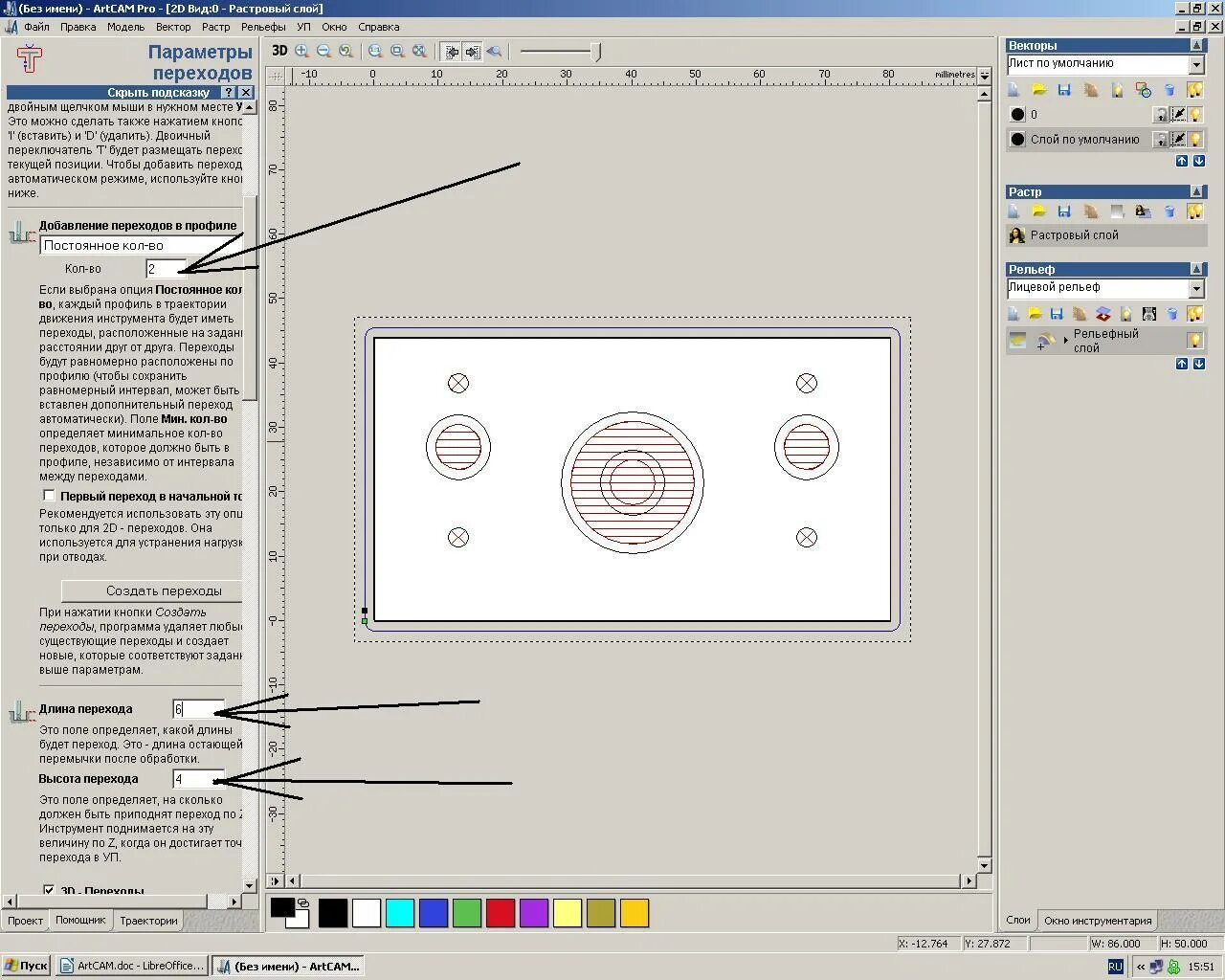Viewport: 1225px width, 980px height.
Task: Move vector layer down with blue arrow
Action: [1198, 161]
